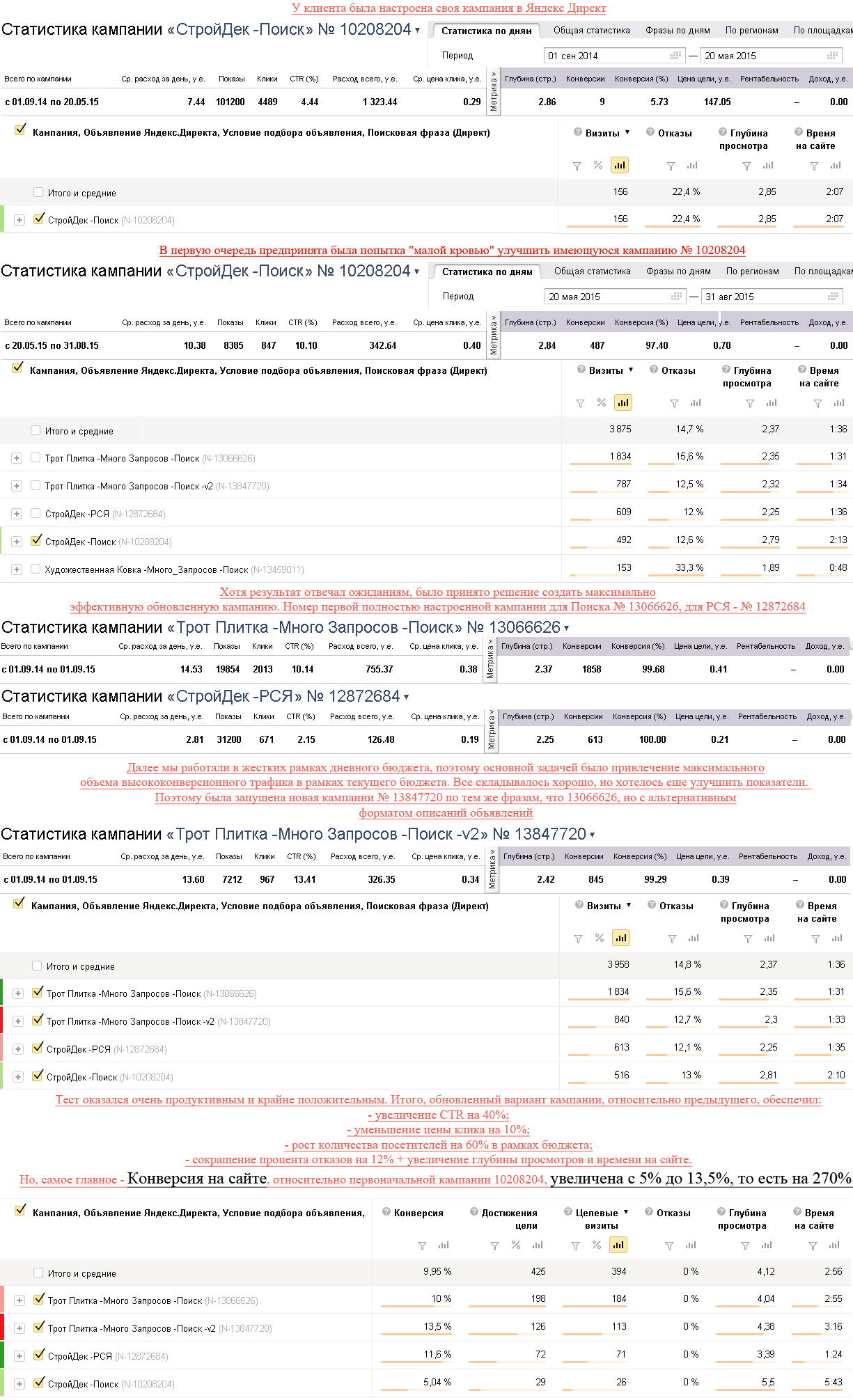Expand the СтройДек -Поиск row with 516 visits
This screenshot has height=1400, width=853.
pyautogui.click(x=18, y=1077)
